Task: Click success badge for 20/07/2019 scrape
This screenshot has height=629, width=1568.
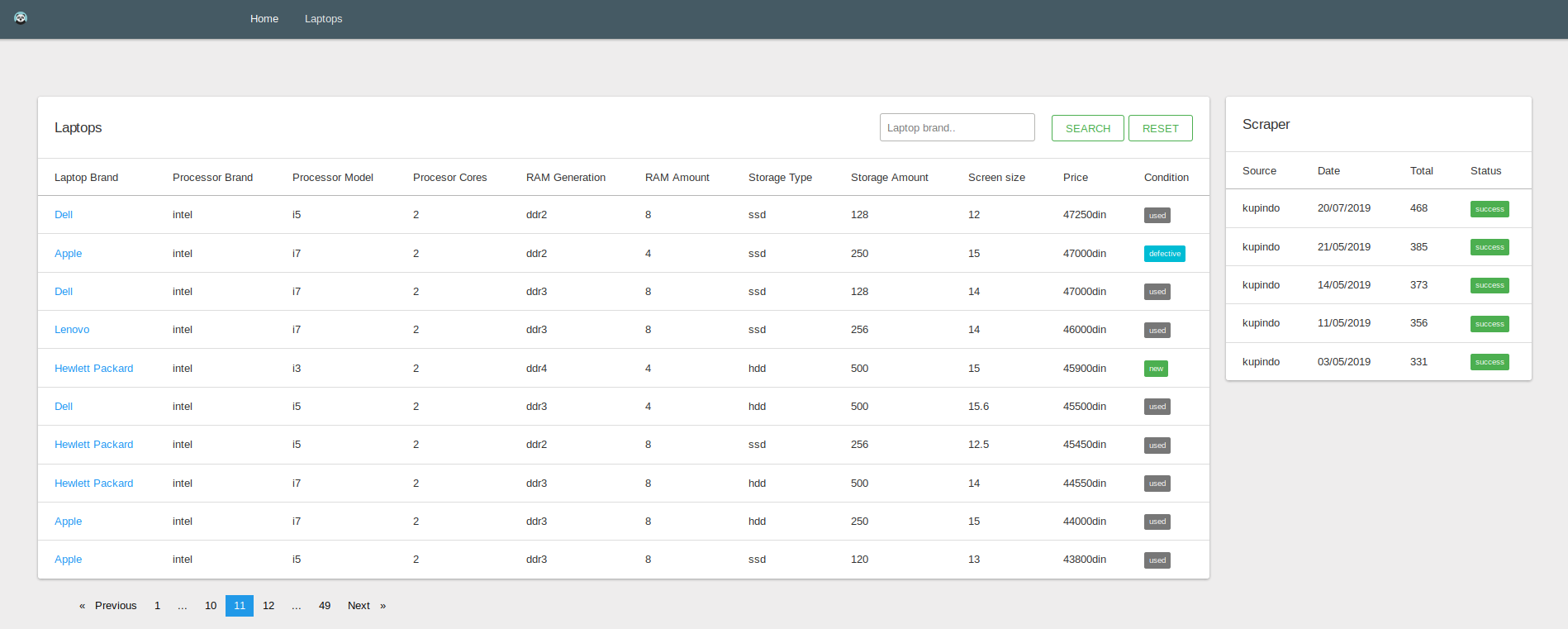Action: (x=1490, y=209)
